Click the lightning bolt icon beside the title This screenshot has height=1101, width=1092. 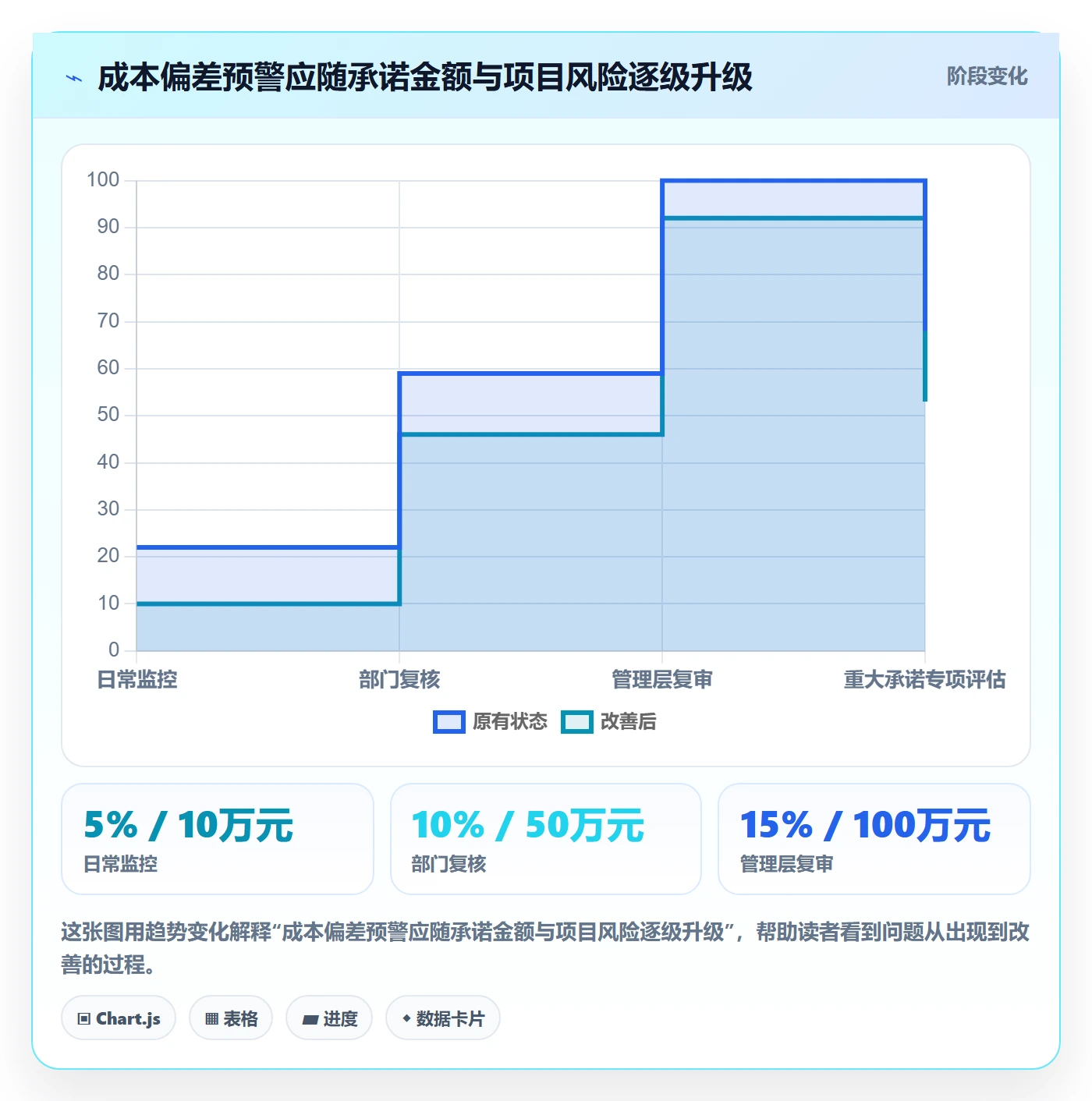pos(74,78)
